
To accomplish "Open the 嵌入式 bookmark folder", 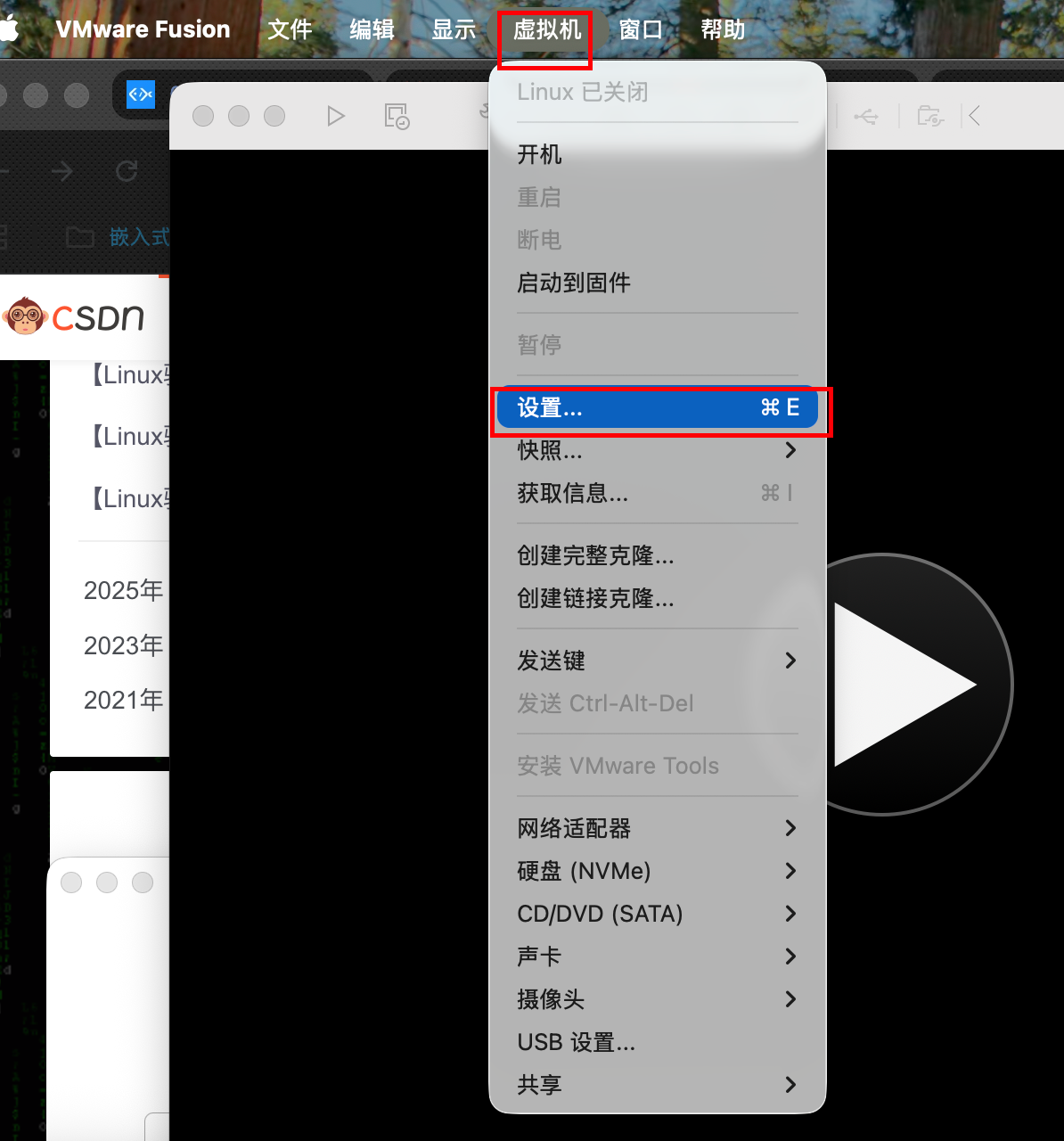I will [x=117, y=237].
